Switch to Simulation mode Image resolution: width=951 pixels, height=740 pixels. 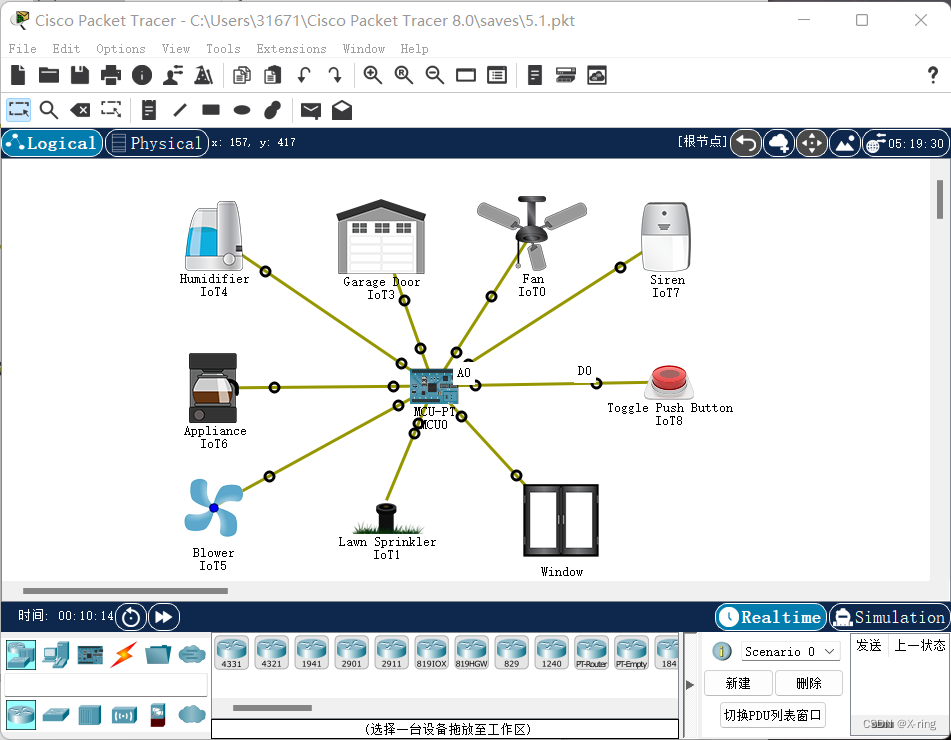tap(889, 617)
